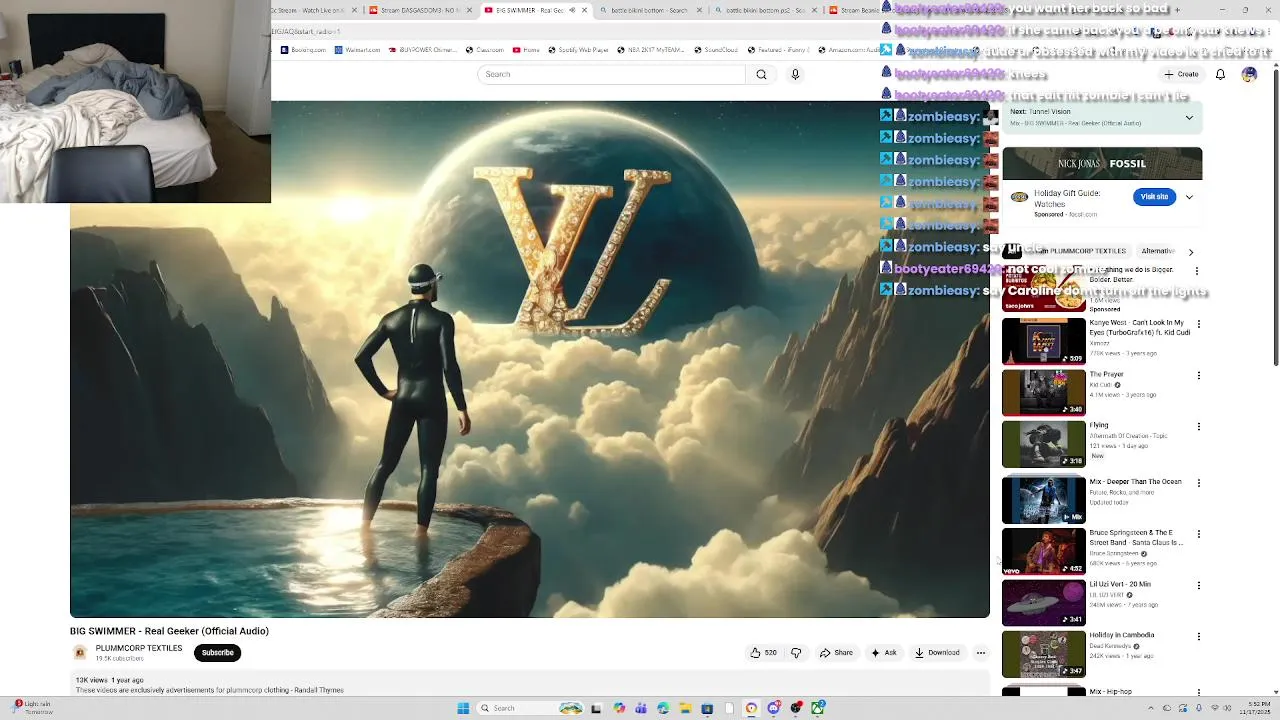Expand the Next: Tunnel Vision queue panel
The image size is (1280, 720).
pyautogui.click(x=1189, y=117)
